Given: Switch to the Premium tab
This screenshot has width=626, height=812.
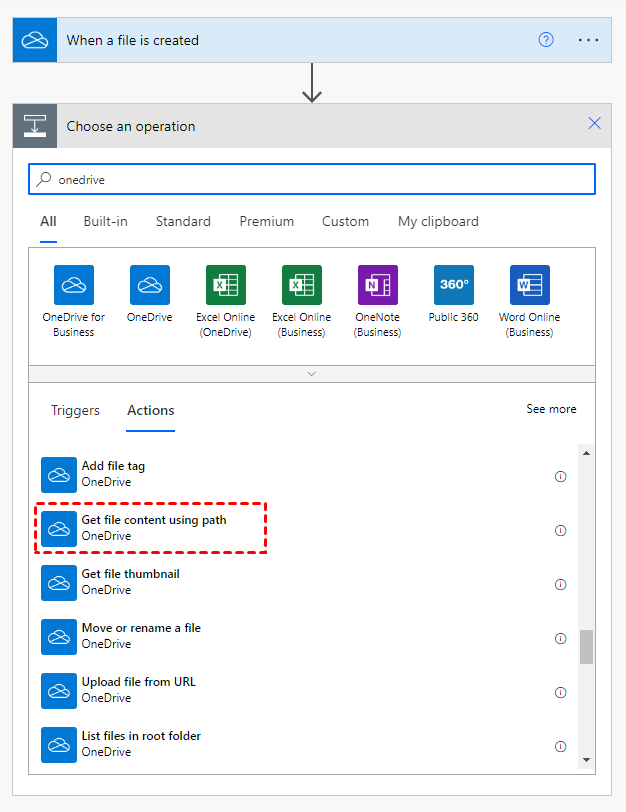Looking at the screenshot, I should 266,221.
